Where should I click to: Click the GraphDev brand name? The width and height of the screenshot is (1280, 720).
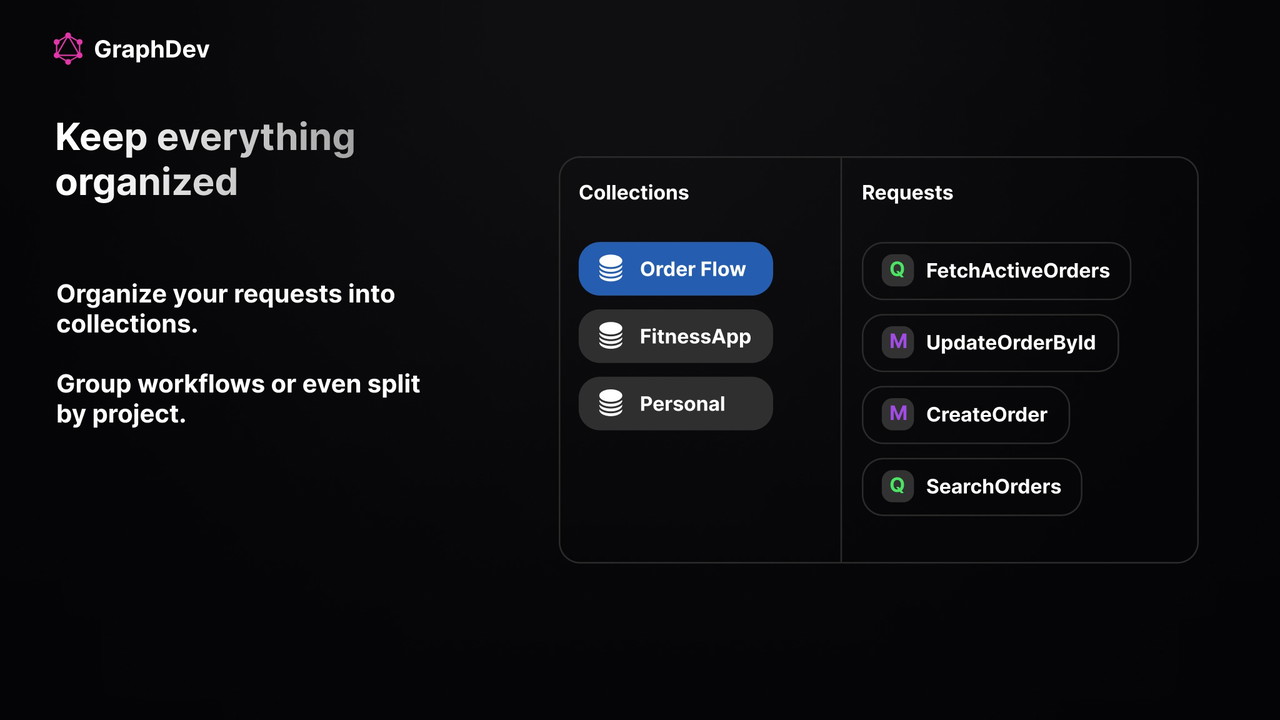[x=152, y=49]
